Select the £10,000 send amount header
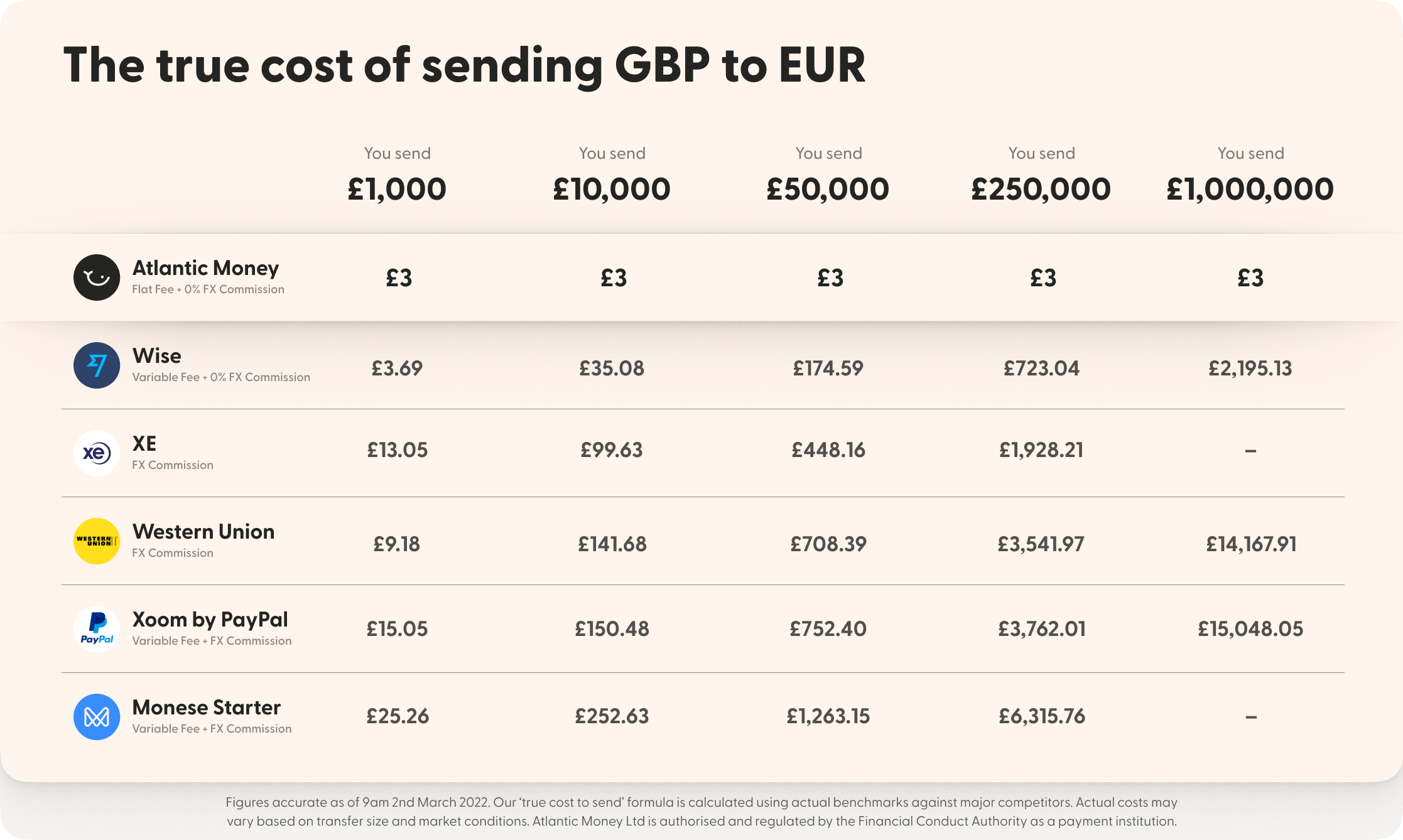Image resolution: width=1403 pixels, height=840 pixels. click(x=612, y=189)
